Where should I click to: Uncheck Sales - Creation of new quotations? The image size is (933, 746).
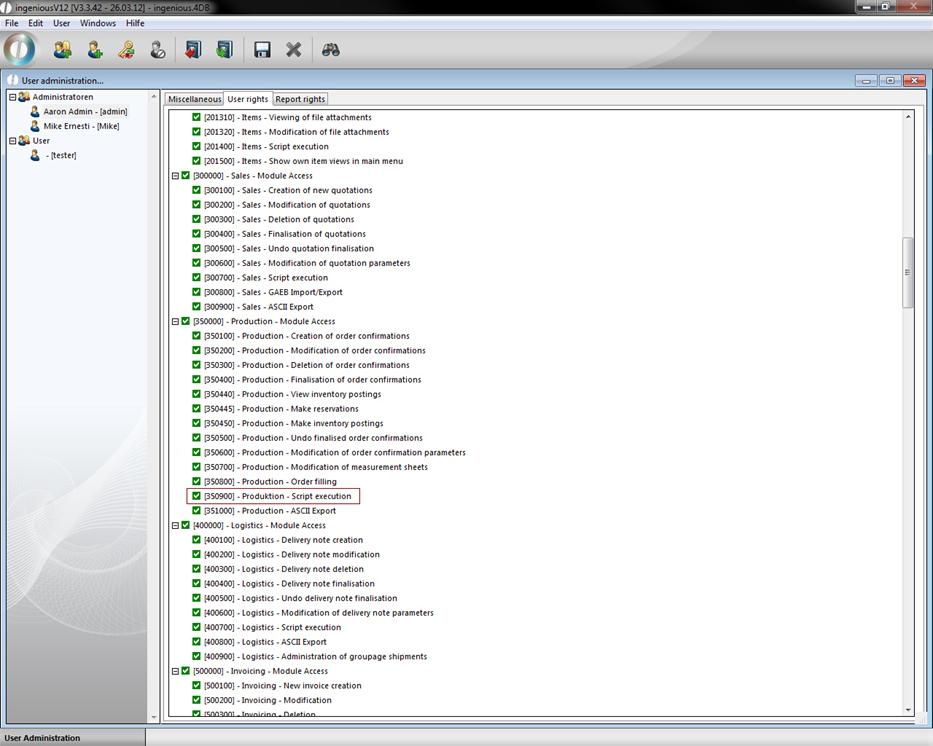(x=197, y=190)
